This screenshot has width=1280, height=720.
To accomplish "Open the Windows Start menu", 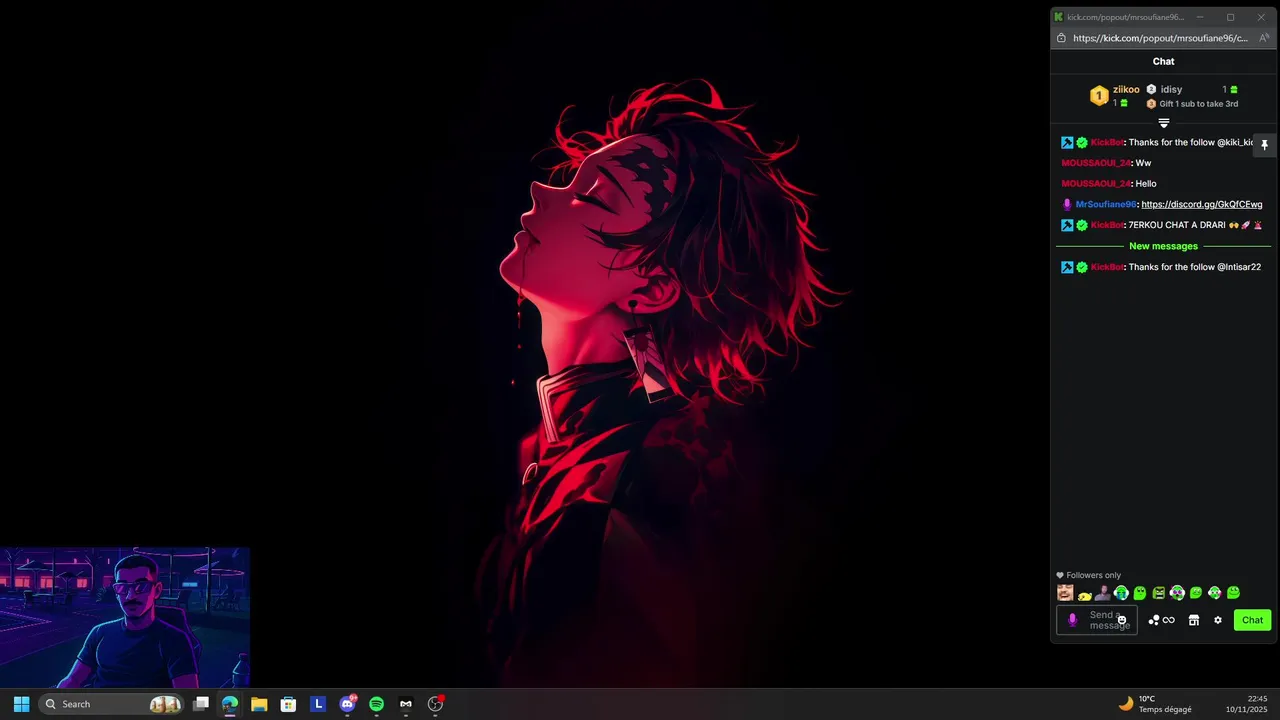I will (x=21, y=704).
